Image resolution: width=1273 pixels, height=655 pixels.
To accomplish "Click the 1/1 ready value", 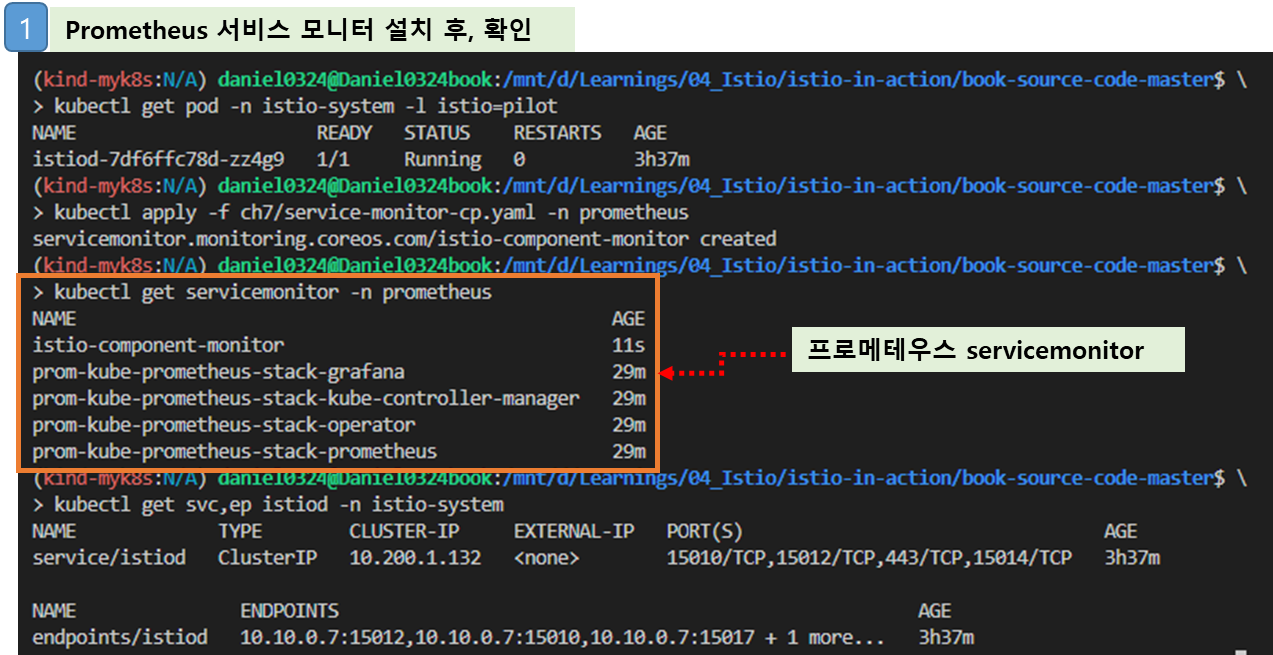I will pos(333,159).
